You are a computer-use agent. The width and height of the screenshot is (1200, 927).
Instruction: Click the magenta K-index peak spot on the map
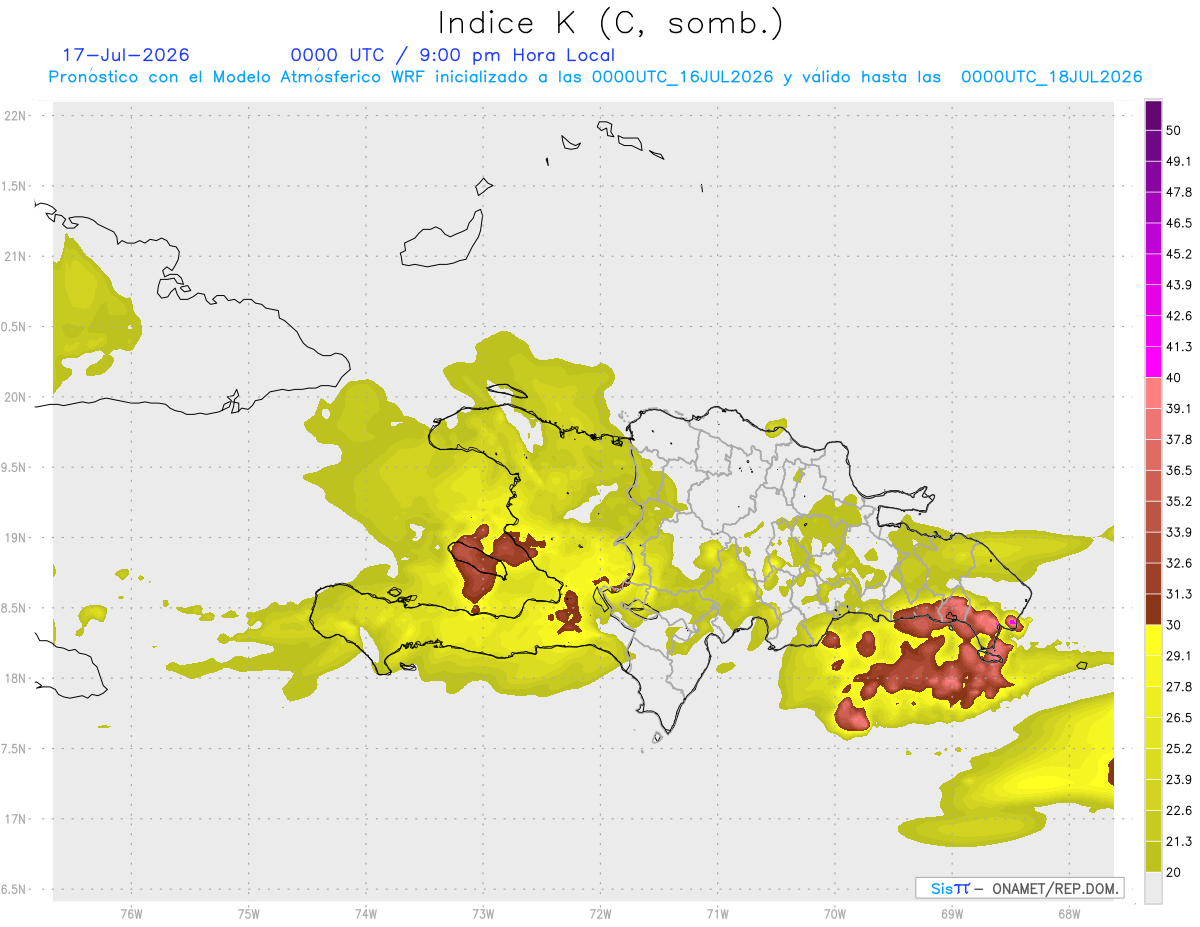tap(1011, 622)
